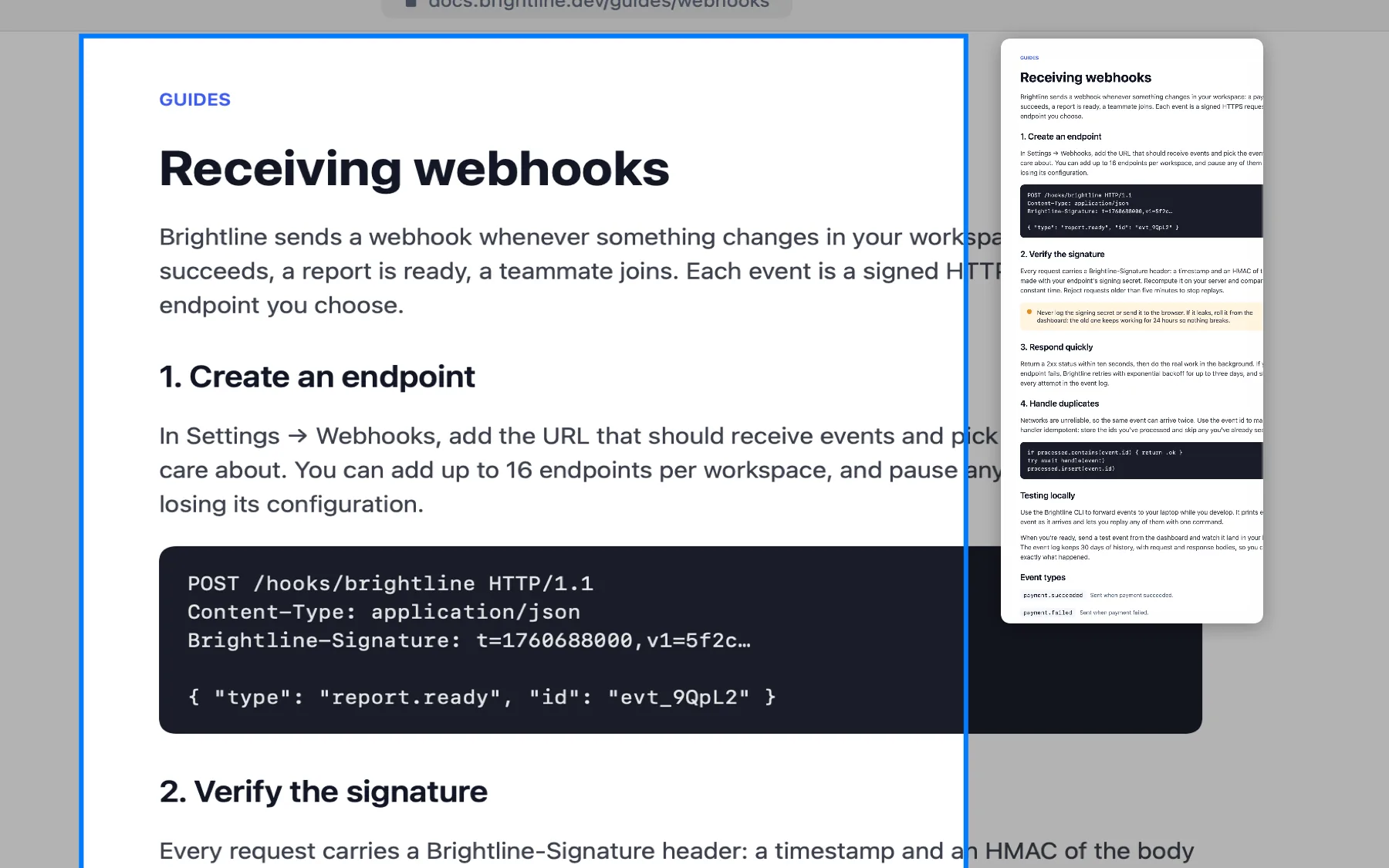This screenshot has height=868, width=1389.
Task: Select the site icon before the URL
Action: pyautogui.click(x=411, y=4)
